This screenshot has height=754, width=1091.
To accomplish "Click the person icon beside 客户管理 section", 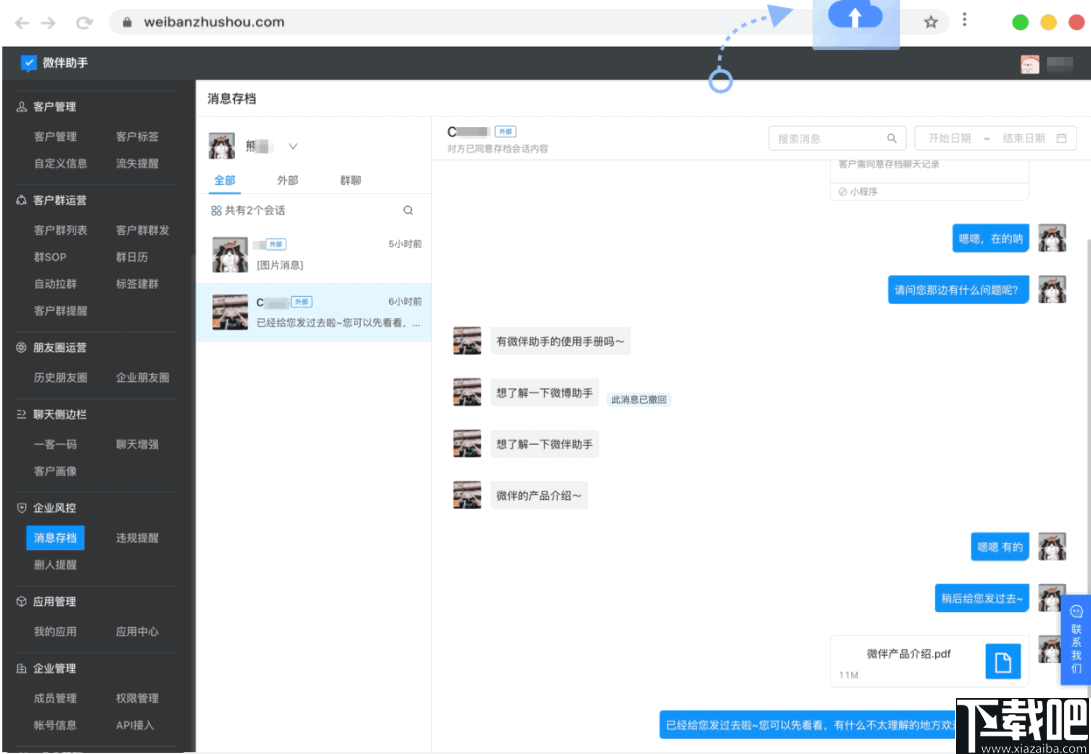I will 21,106.
